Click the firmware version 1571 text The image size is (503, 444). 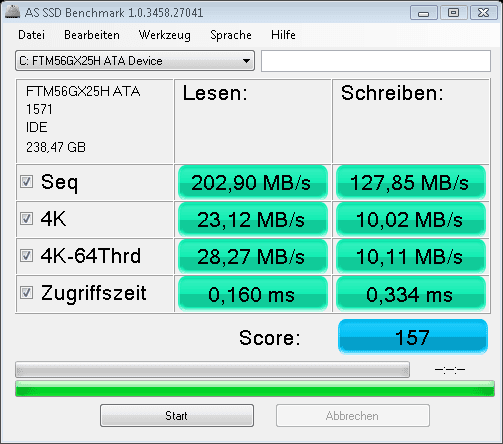click(x=39, y=109)
